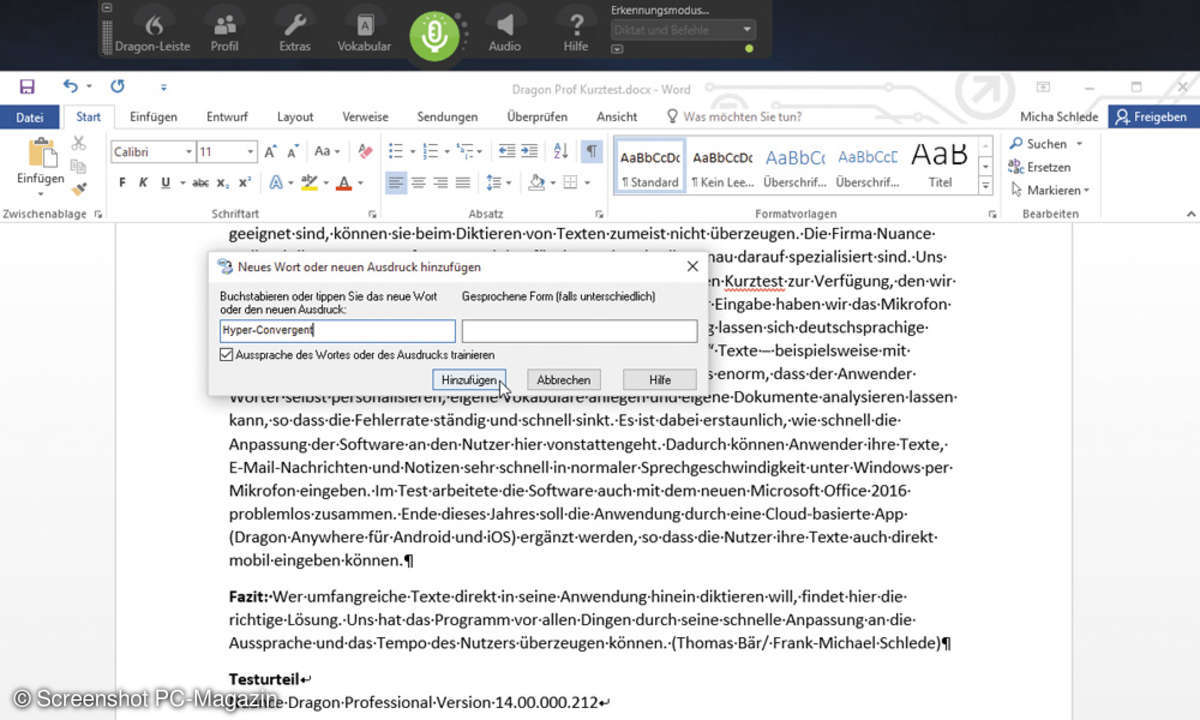
Task: Align text right
Action: (x=440, y=183)
